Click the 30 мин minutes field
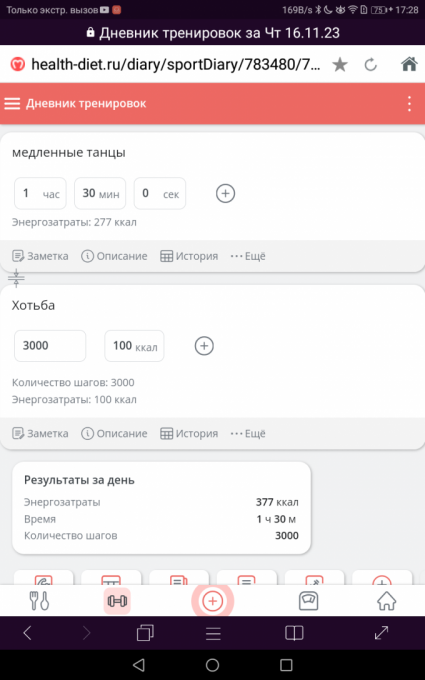425x680 pixels. point(100,193)
